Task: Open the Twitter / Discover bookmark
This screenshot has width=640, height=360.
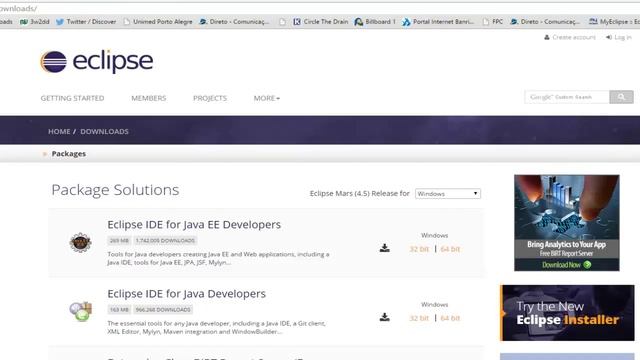Action: [86, 22]
